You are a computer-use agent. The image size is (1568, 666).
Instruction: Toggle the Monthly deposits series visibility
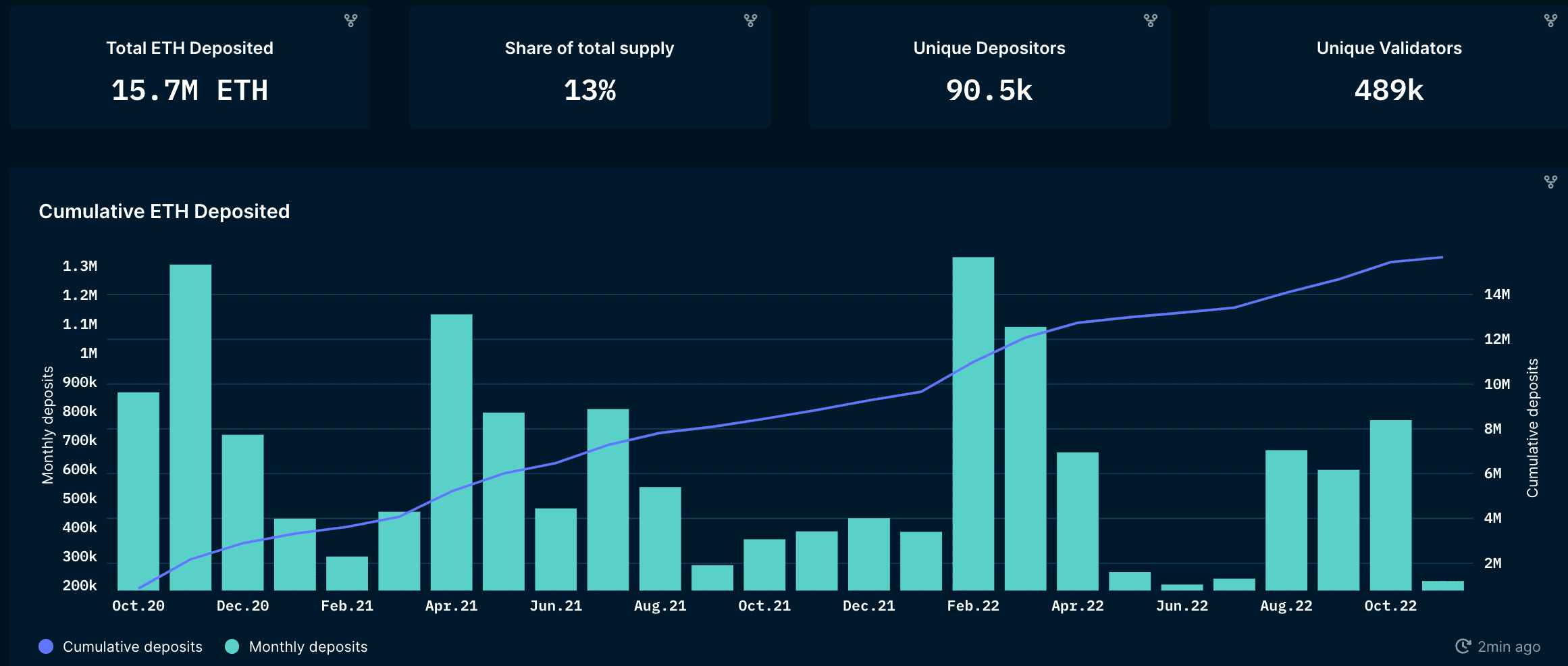(x=307, y=646)
